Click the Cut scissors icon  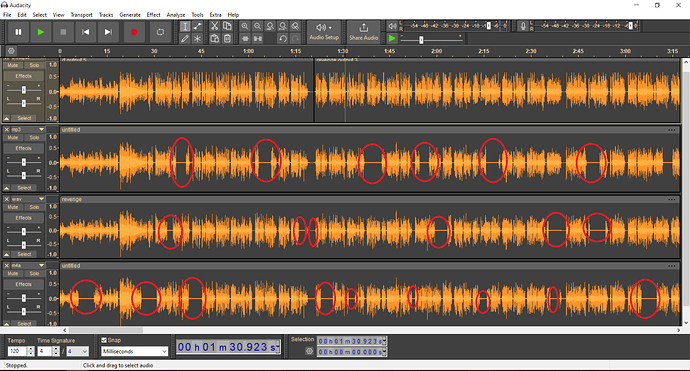pyautogui.click(x=214, y=26)
